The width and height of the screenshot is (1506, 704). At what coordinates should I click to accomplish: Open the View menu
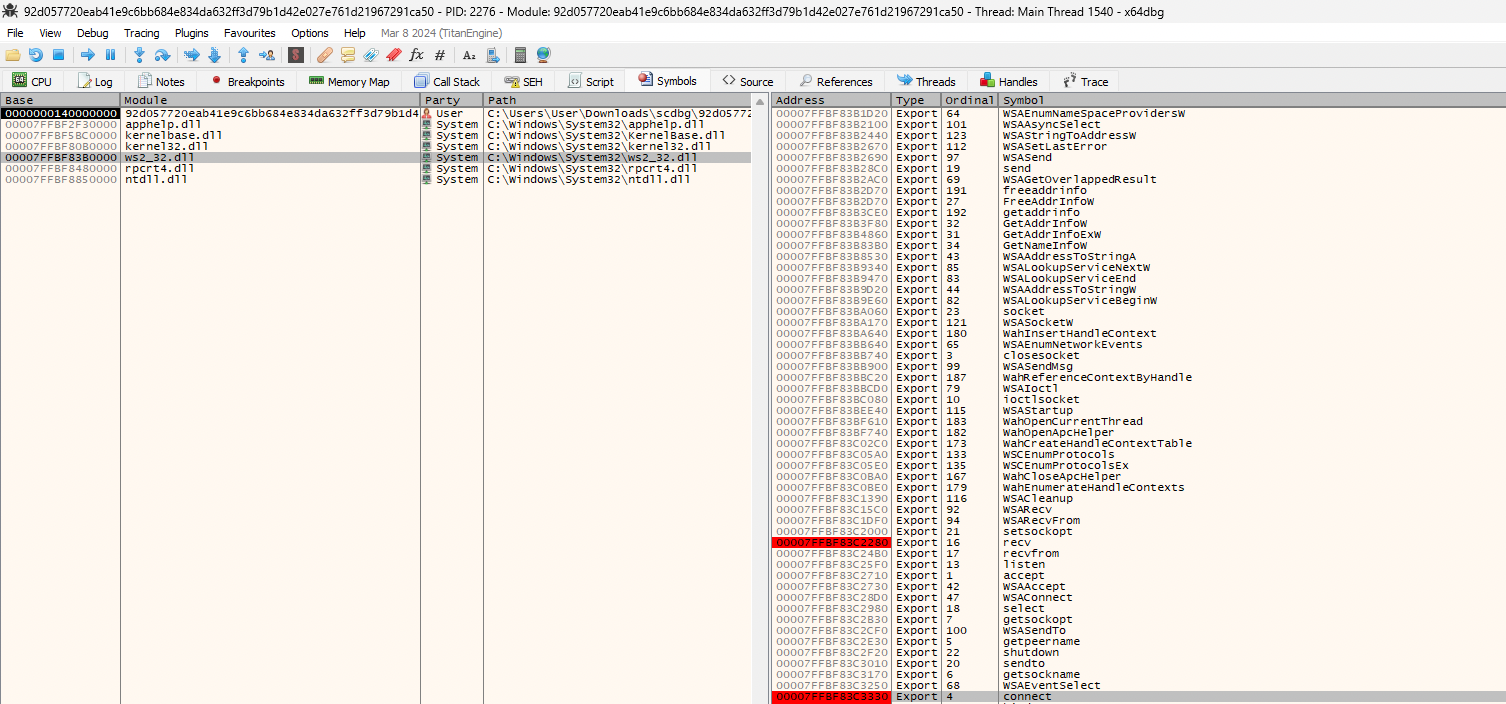(x=50, y=33)
